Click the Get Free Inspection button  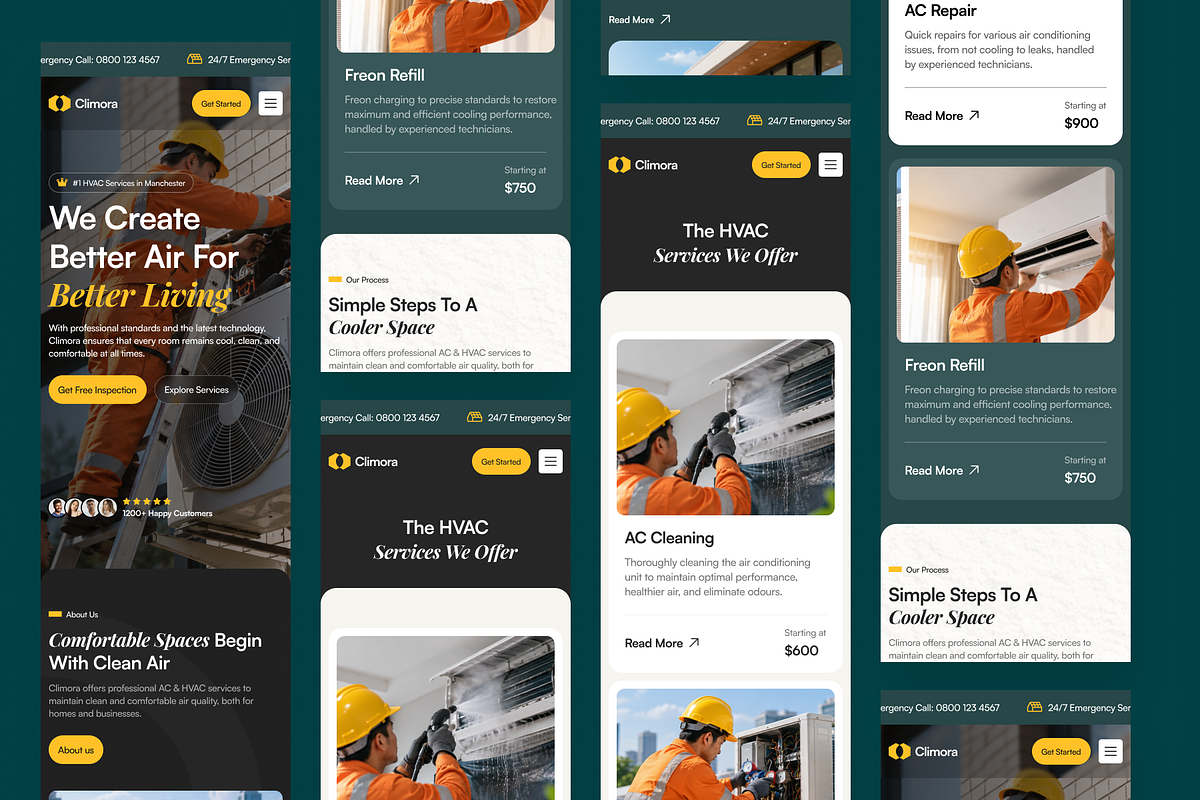pos(97,390)
